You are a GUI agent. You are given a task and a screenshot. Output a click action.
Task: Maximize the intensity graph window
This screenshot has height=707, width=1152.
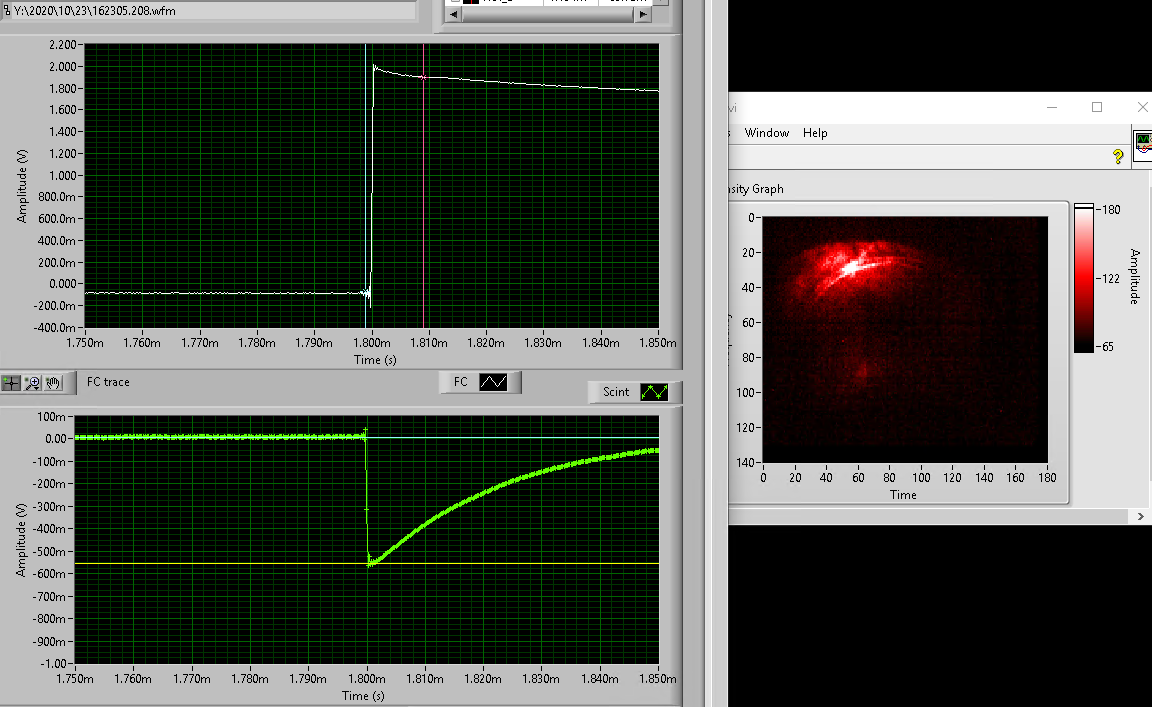point(1097,107)
